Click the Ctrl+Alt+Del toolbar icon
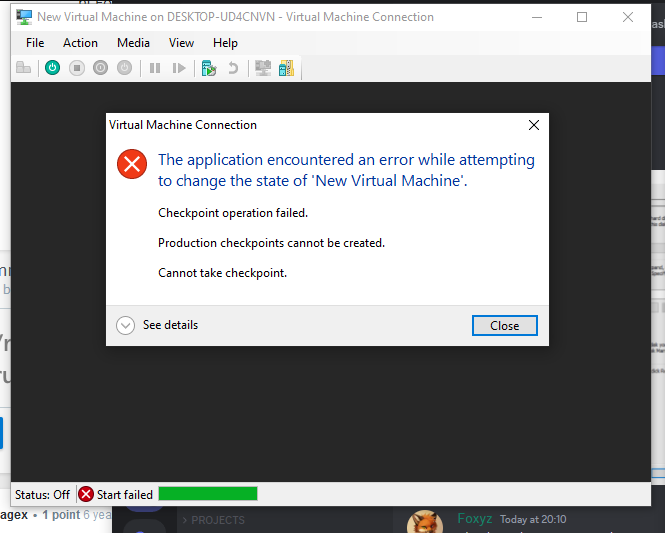Viewport: 665px width, 533px height. pos(24,68)
